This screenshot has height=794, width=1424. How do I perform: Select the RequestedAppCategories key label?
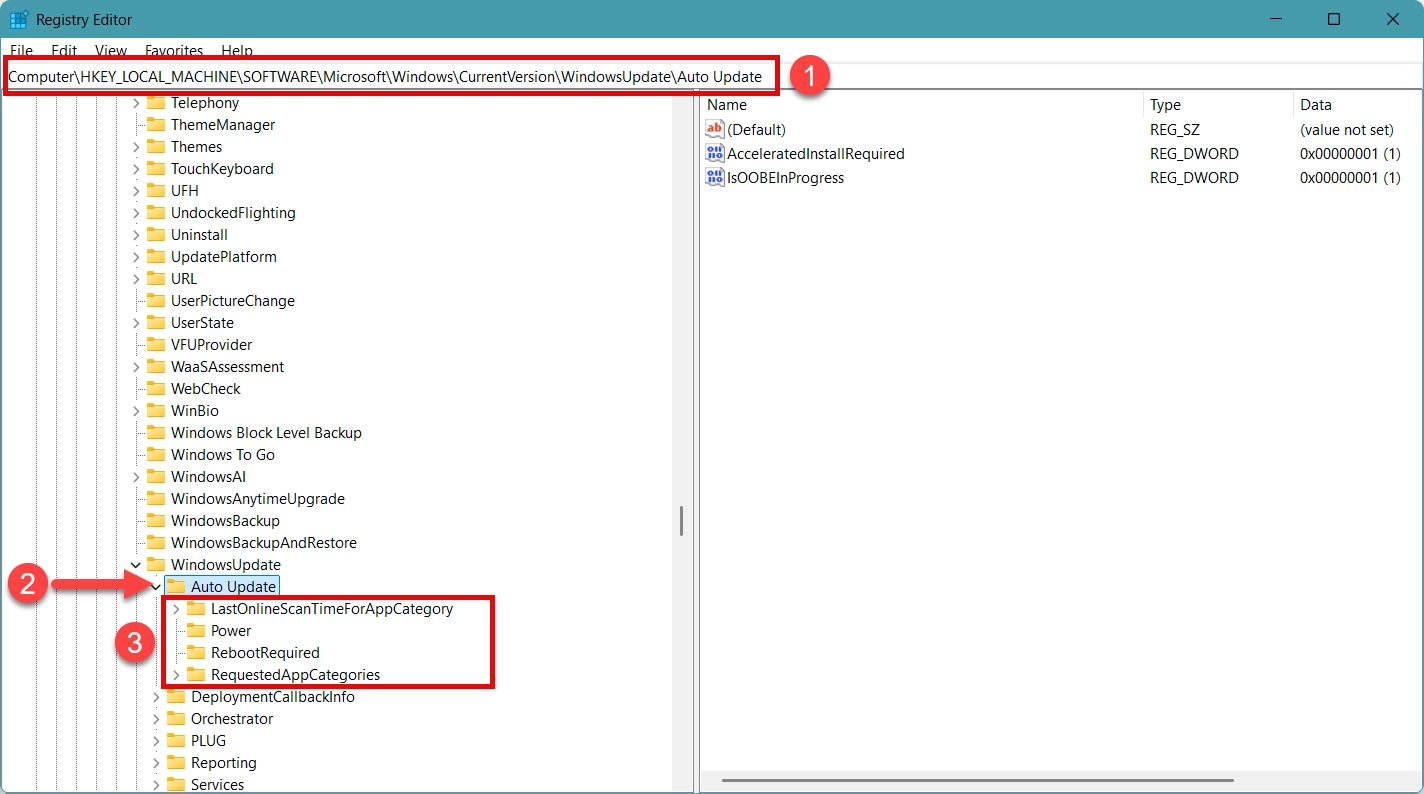[x=296, y=675]
